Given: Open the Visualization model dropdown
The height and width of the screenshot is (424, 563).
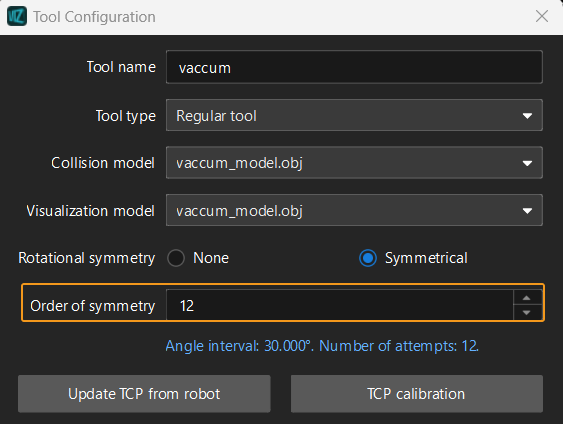Looking at the screenshot, I should tap(354, 210).
